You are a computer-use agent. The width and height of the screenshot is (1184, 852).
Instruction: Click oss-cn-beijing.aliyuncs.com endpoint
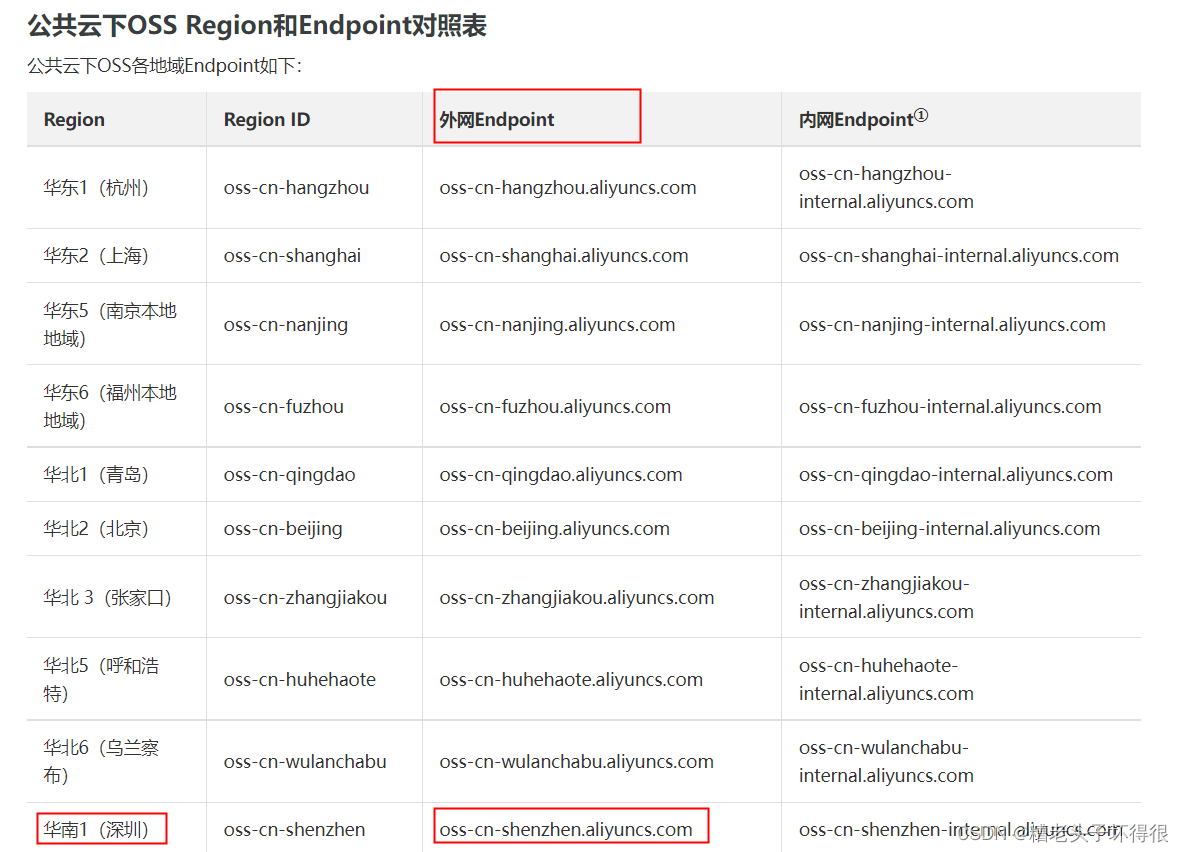(554, 529)
